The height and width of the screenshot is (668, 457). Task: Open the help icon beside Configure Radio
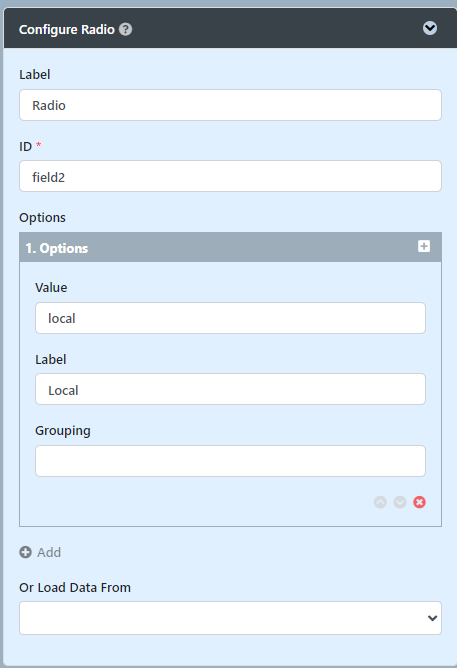click(125, 29)
